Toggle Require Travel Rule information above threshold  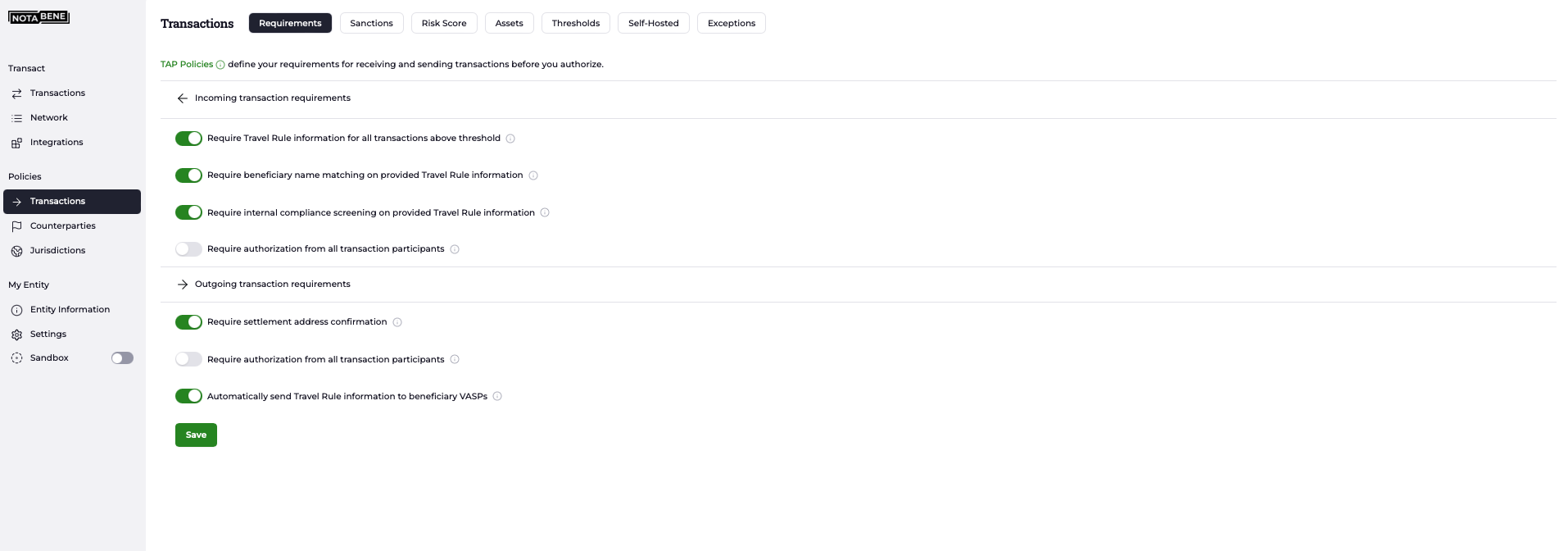188,139
